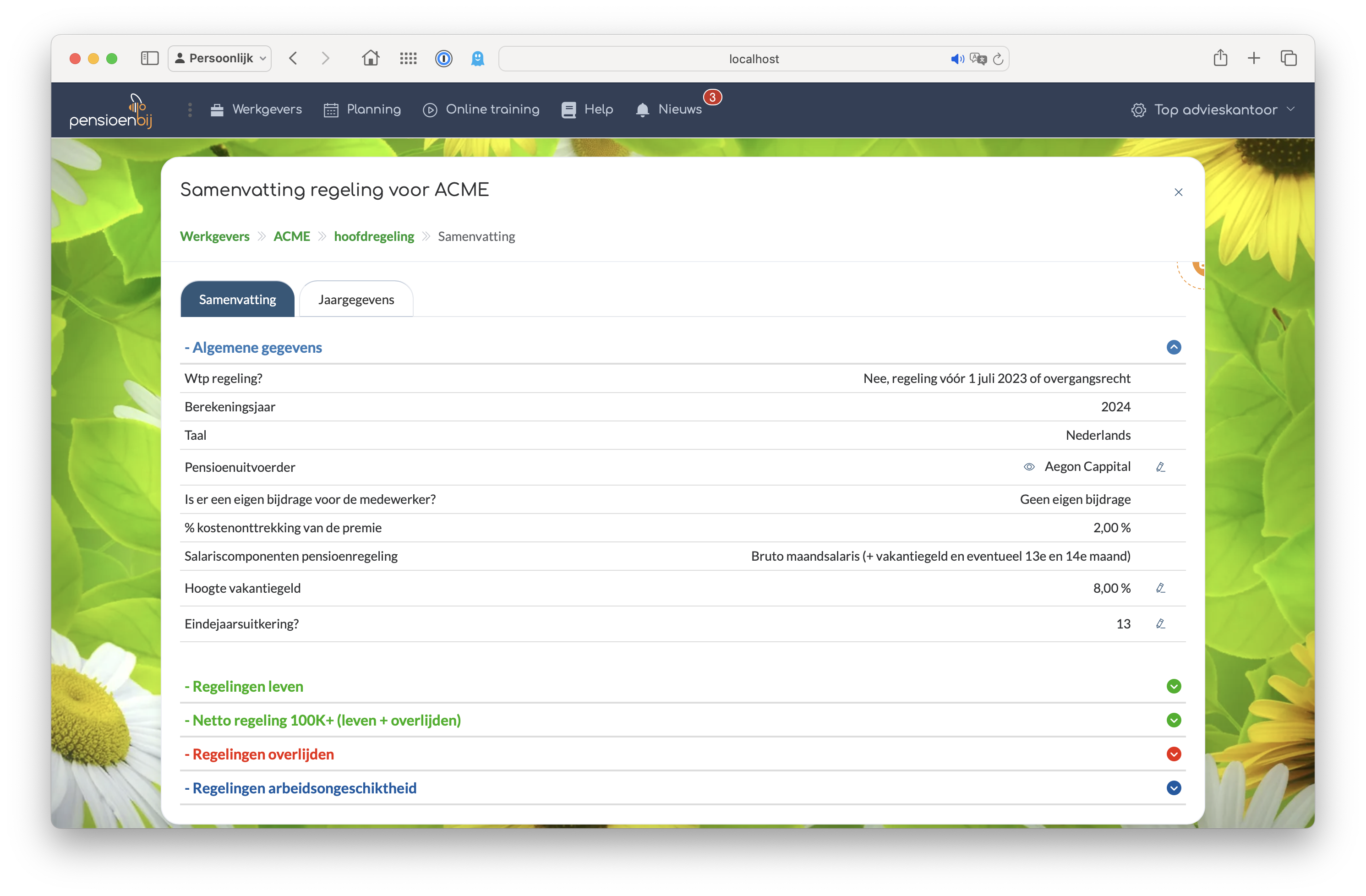This screenshot has width=1366, height=896.
Task: Open Werkgevers in navigation bar
Action: (x=256, y=109)
